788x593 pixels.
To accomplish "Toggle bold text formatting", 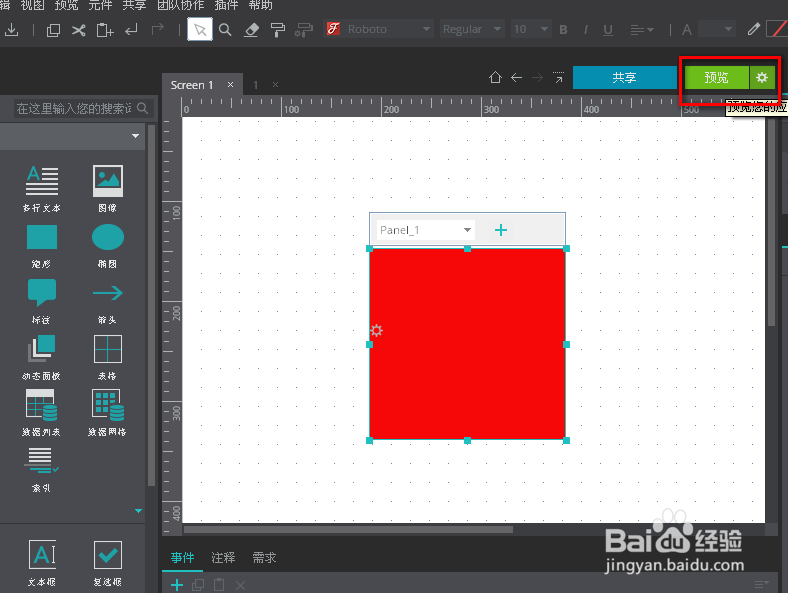I will [563, 30].
